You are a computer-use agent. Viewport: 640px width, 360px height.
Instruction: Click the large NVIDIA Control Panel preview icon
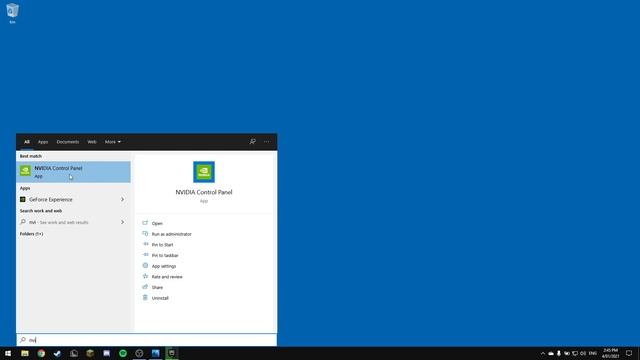pos(204,172)
